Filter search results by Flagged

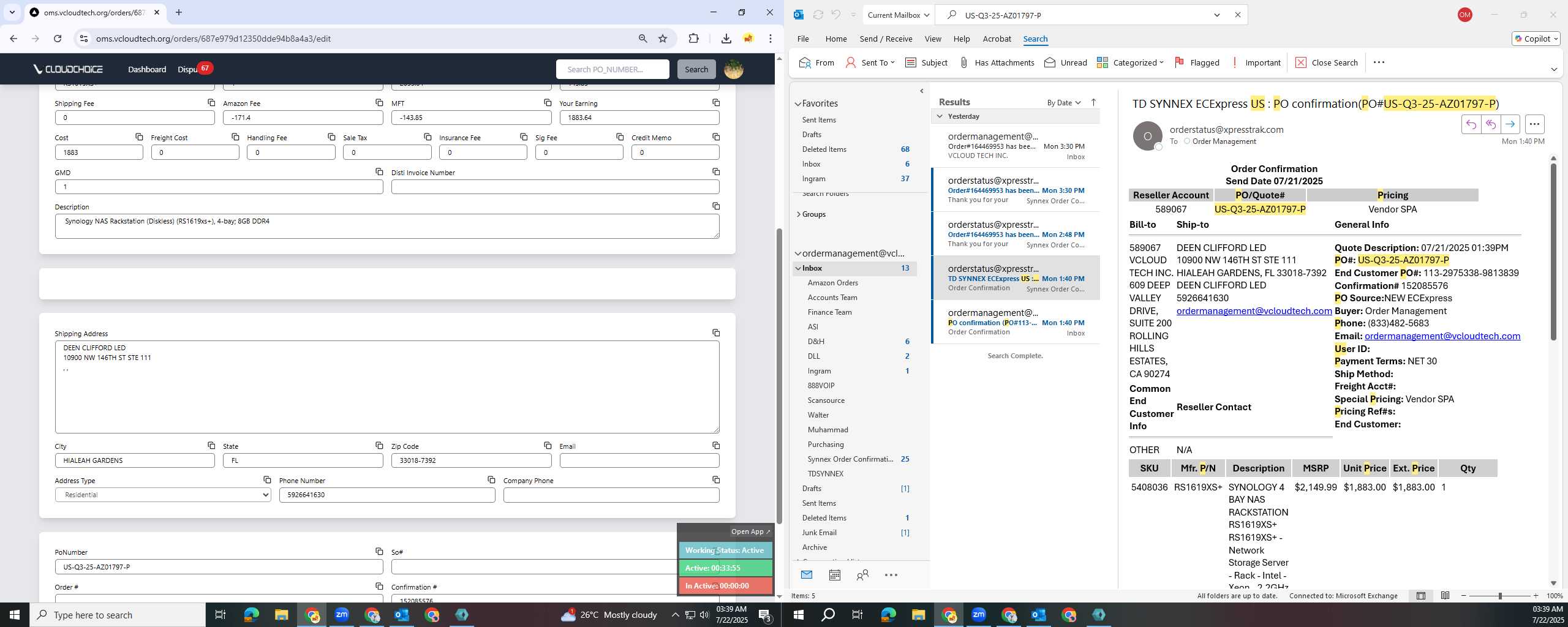pos(1197,62)
